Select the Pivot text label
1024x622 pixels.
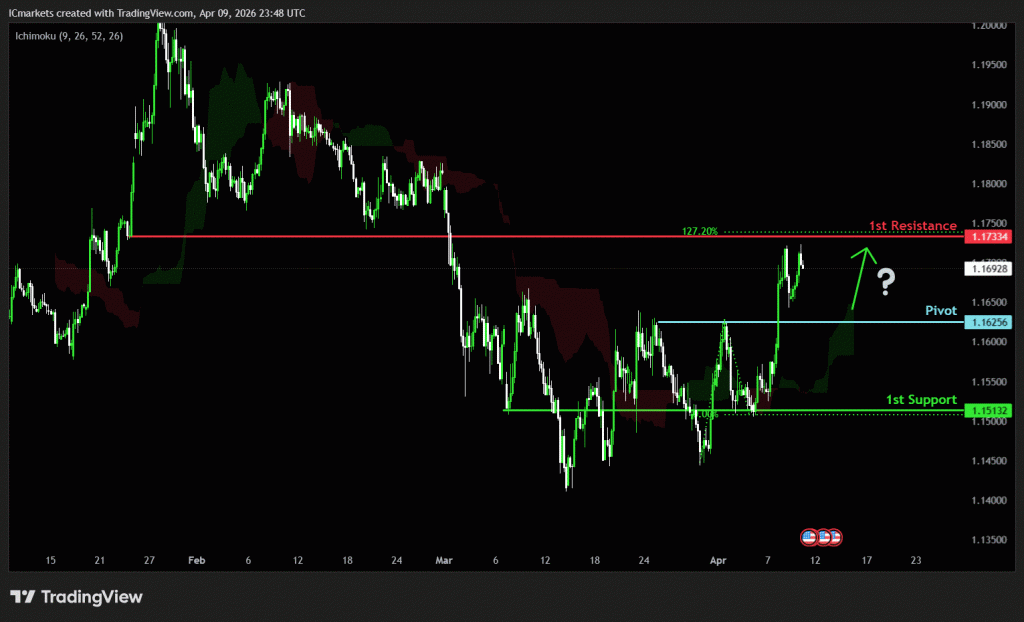point(941,311)
